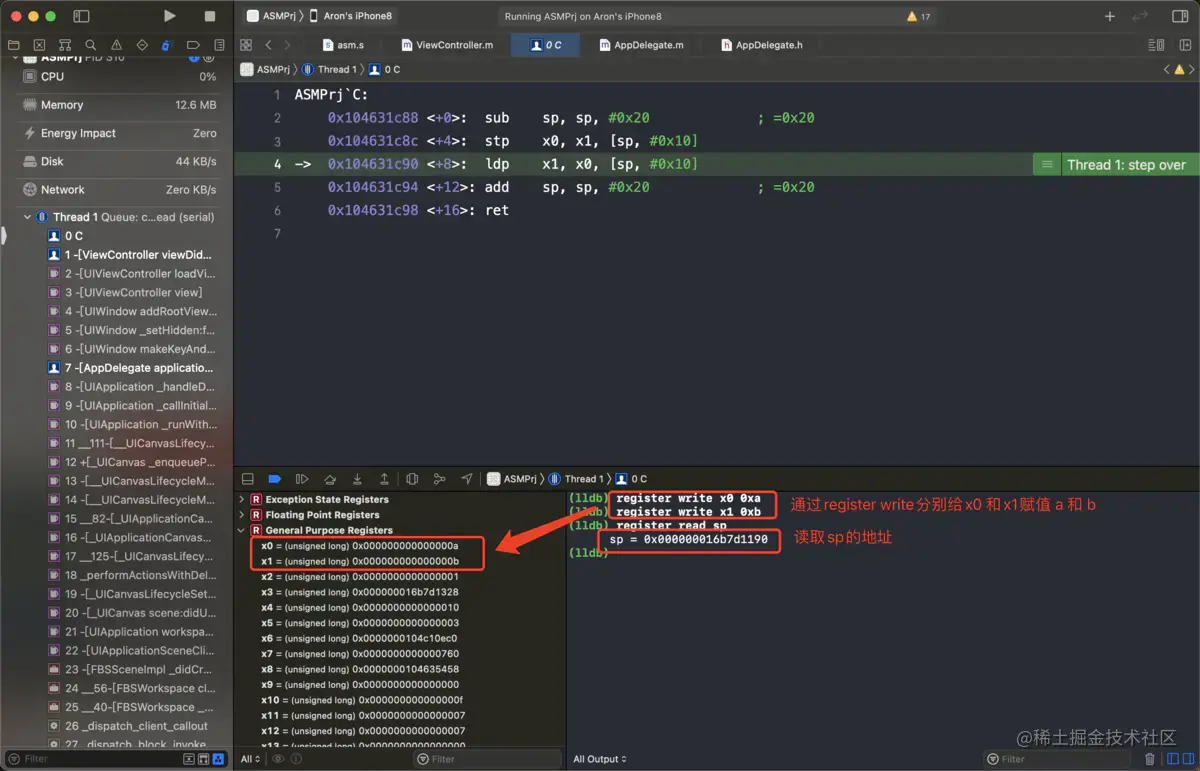Expand Exception State Registers
This screenshot has width=1200, height=771.
(x=242, y=499)
